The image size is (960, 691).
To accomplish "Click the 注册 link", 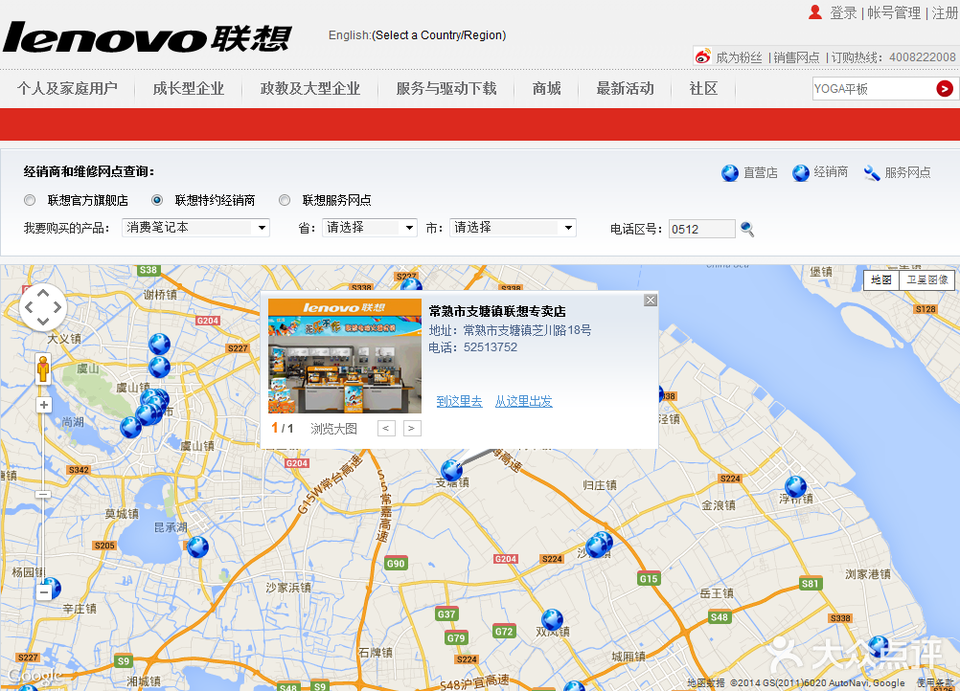I will [x=945, y=13].
